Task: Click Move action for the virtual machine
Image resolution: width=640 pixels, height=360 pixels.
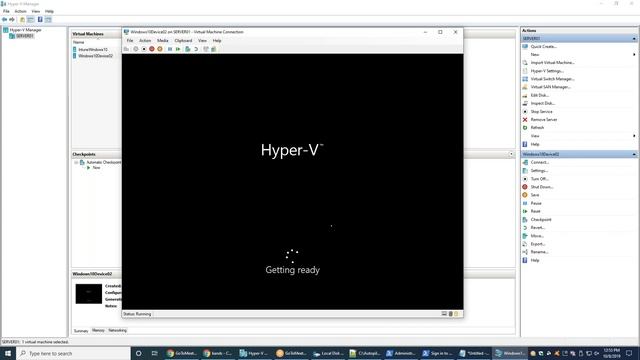Action: pyautogui.click(x=537, y=236)
